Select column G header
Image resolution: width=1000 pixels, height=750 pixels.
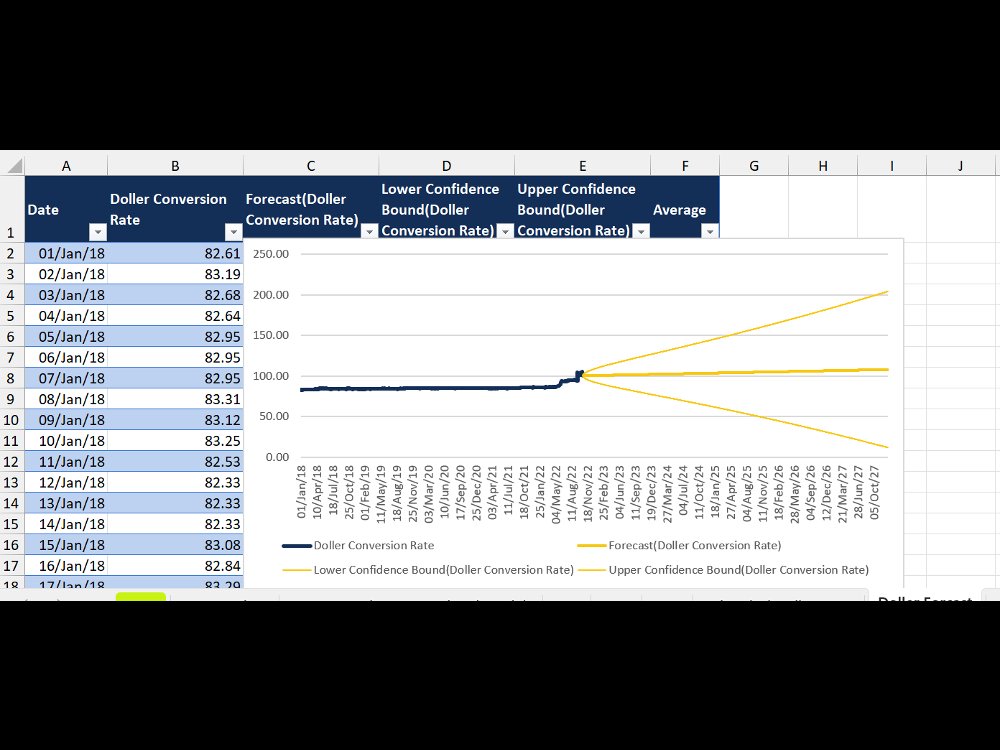pos(754,166)
